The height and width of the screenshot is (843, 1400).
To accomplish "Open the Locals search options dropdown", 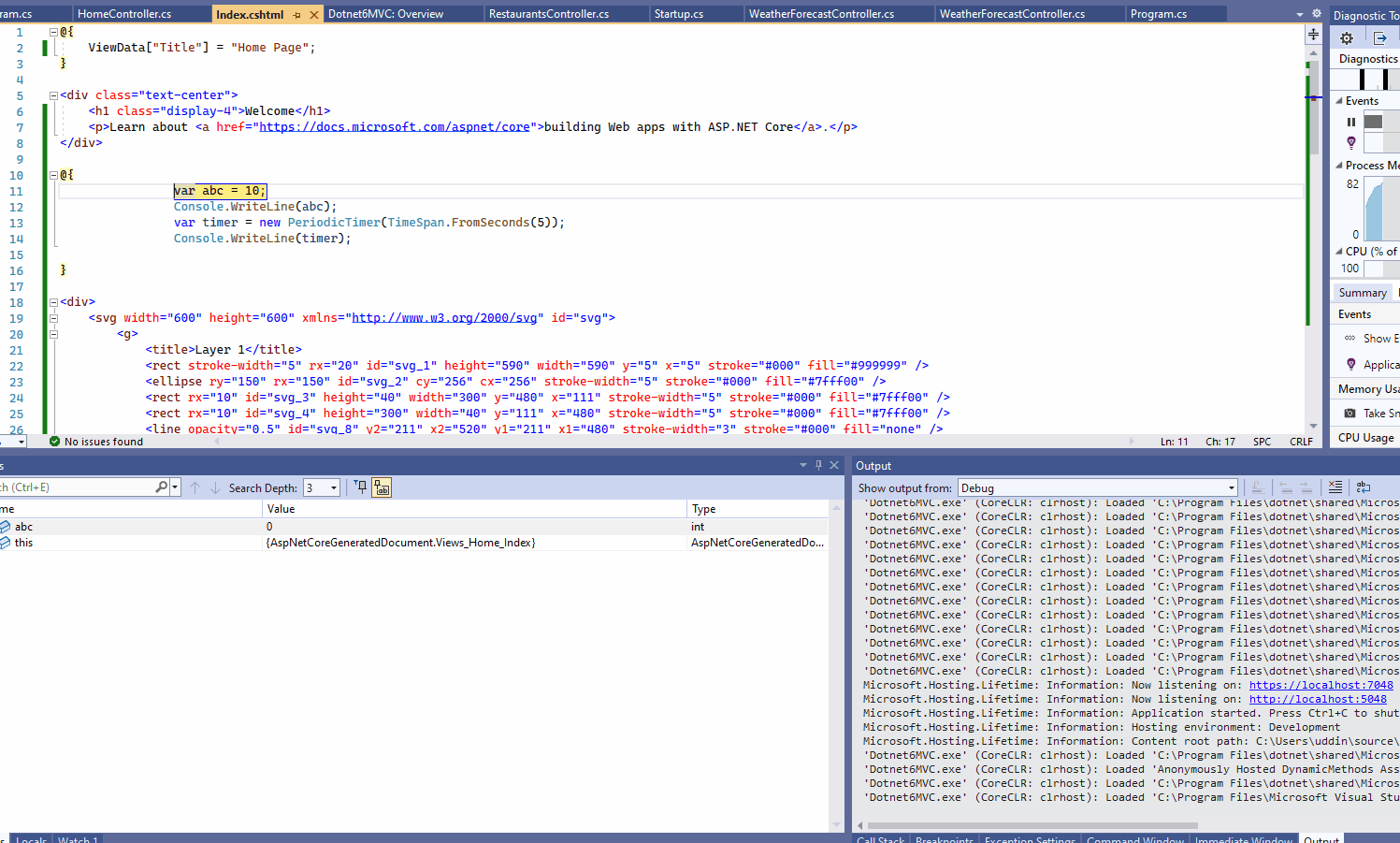I will point(175,487).
